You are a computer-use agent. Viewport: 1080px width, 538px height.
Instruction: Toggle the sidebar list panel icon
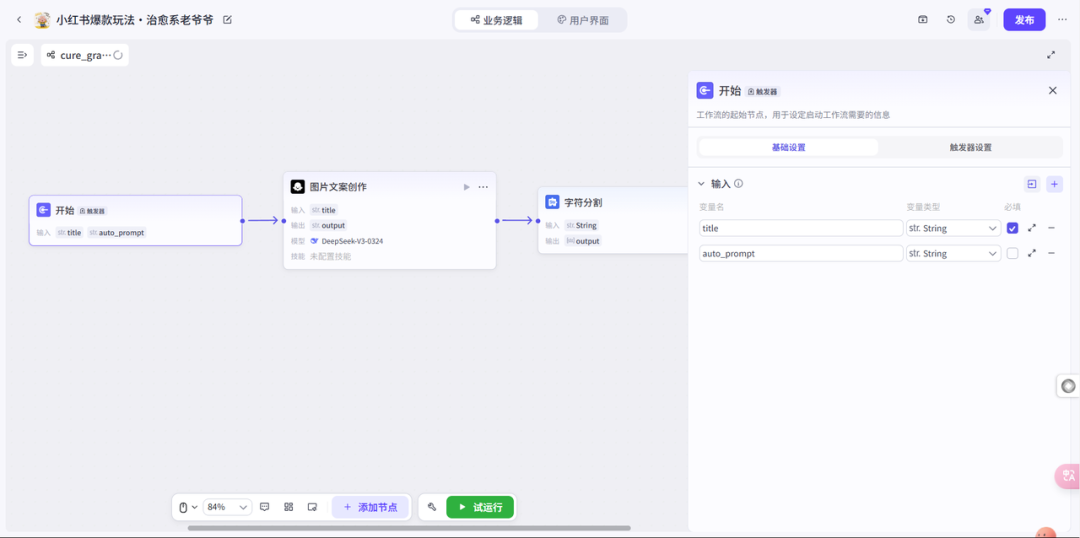point(22,55)
